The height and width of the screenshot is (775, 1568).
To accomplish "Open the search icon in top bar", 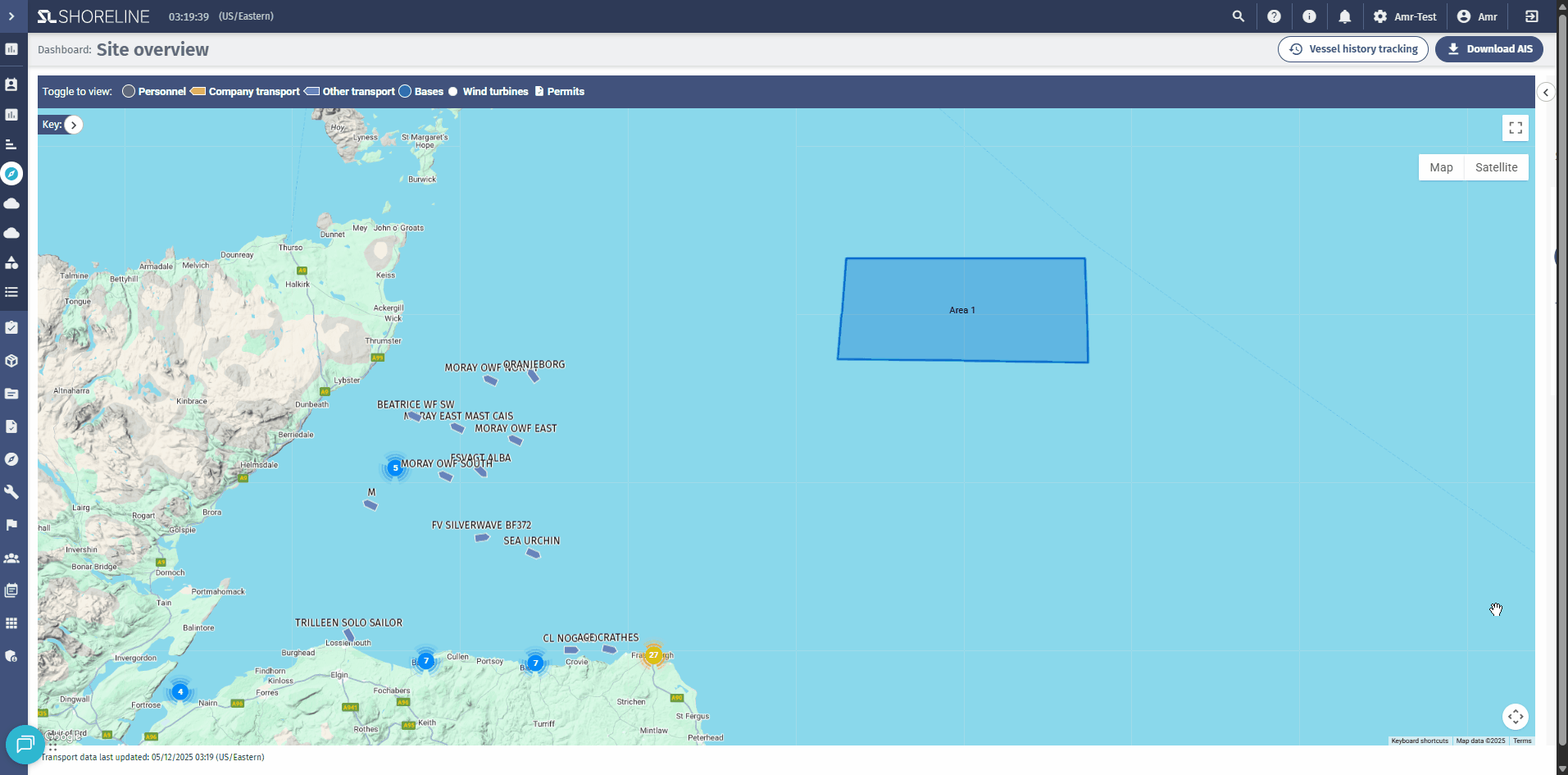I will coord(1238,16).
